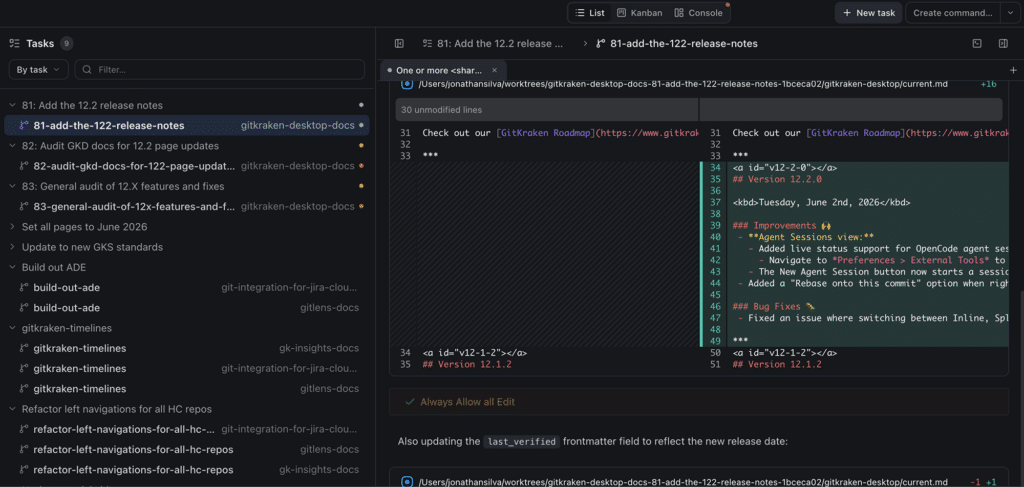This screenshot has height=487, width=1024.
Task: Select the 81-add-the-122-release-notes worktree row
Action: [187, 125]
